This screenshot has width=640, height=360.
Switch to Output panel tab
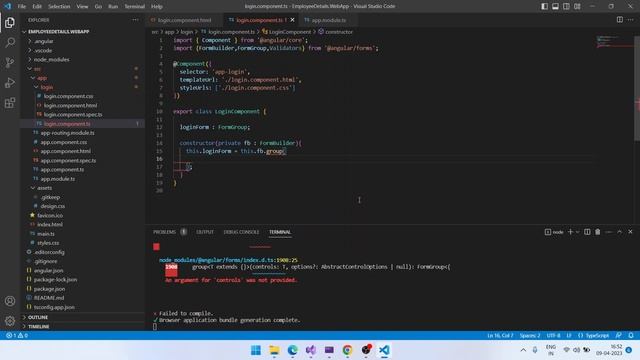205,232
